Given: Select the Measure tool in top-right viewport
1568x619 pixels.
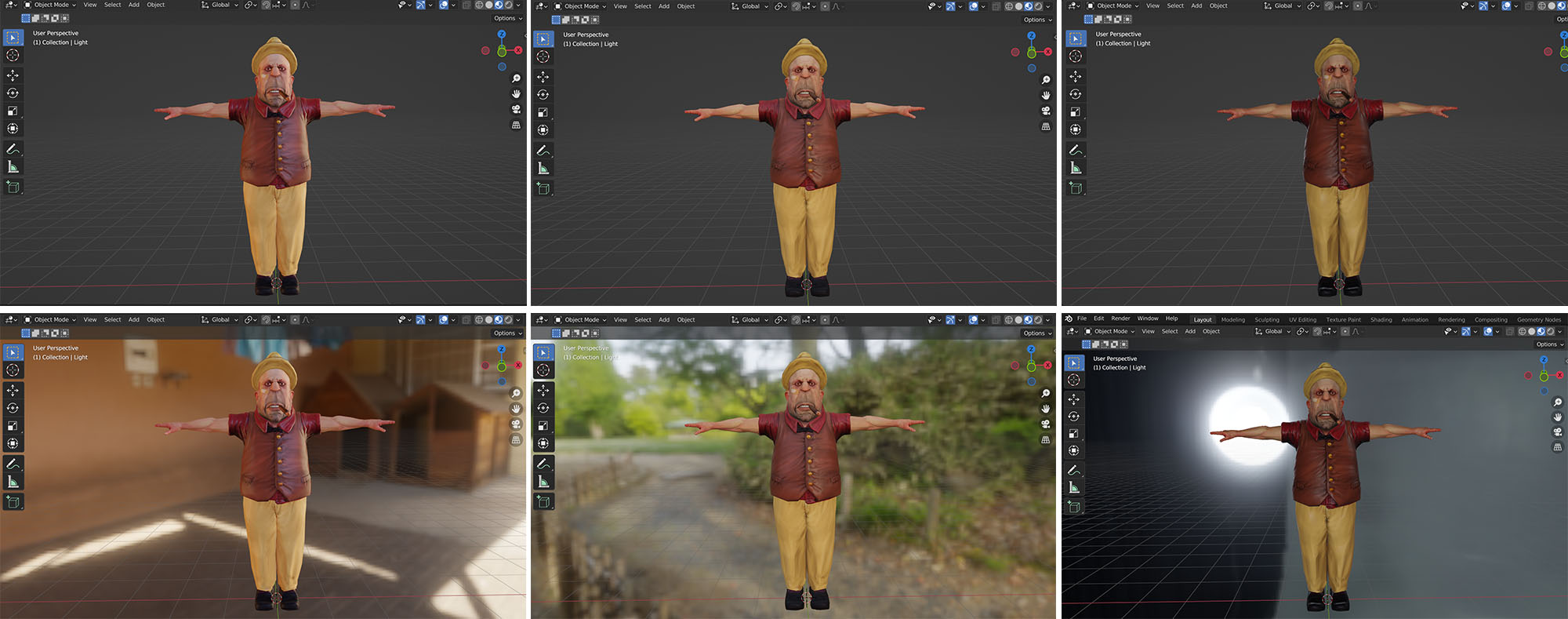Looking at the screenshot, I should pos(1076,169).
